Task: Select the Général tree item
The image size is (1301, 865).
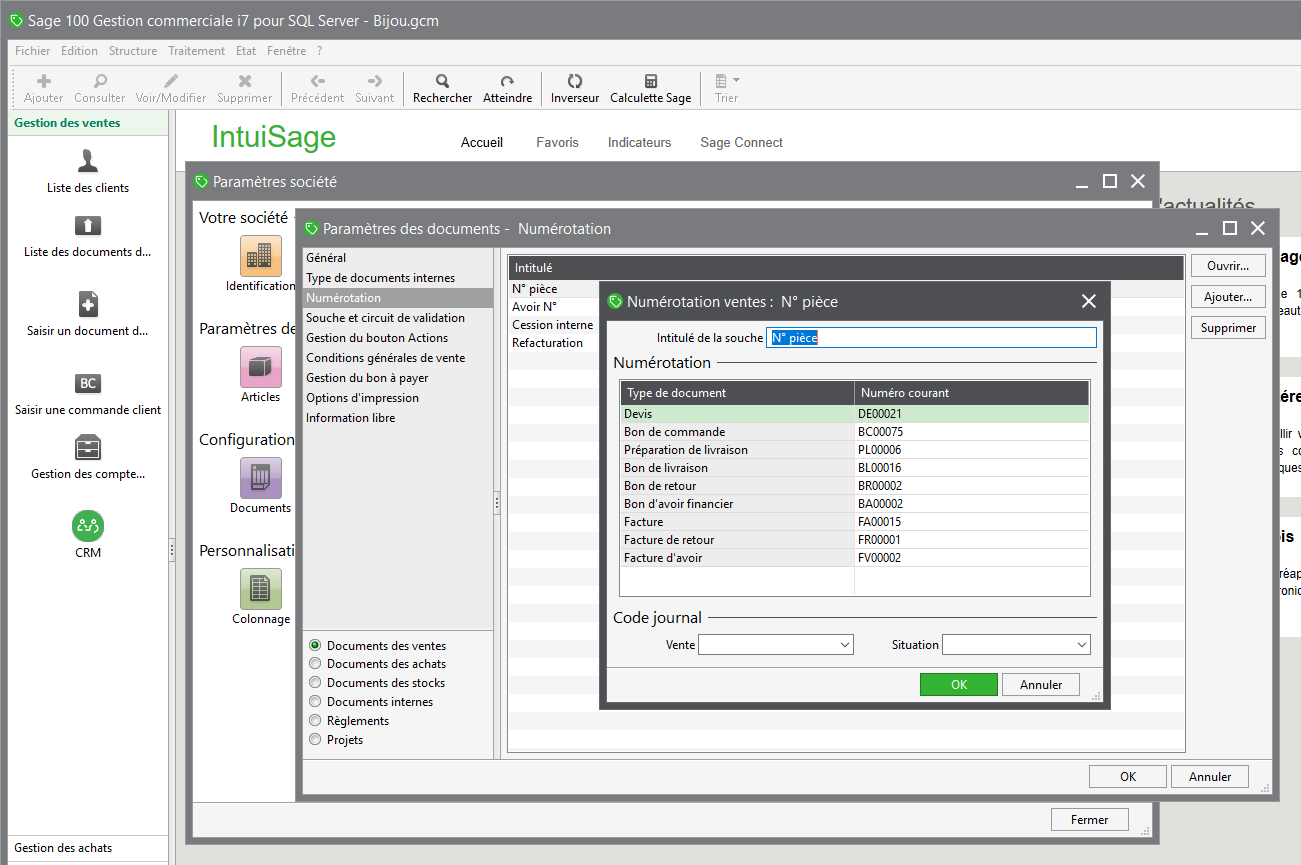Action: (x=326, y=258)
